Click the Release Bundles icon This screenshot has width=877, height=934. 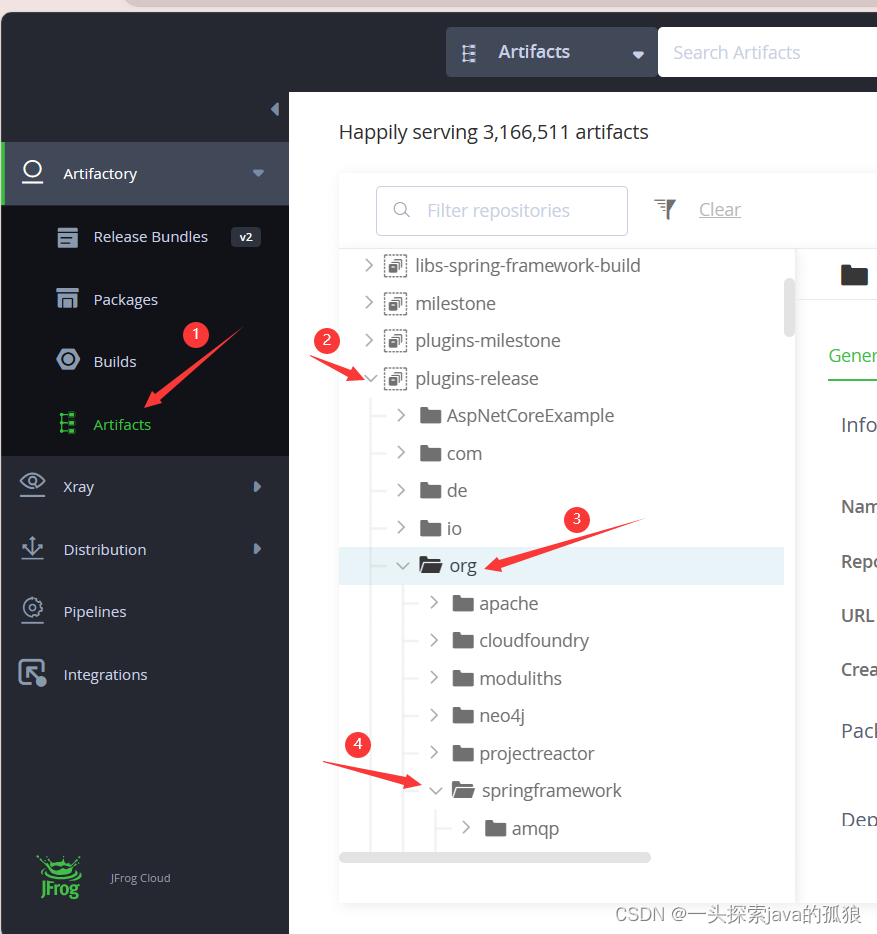pos(67,237)
